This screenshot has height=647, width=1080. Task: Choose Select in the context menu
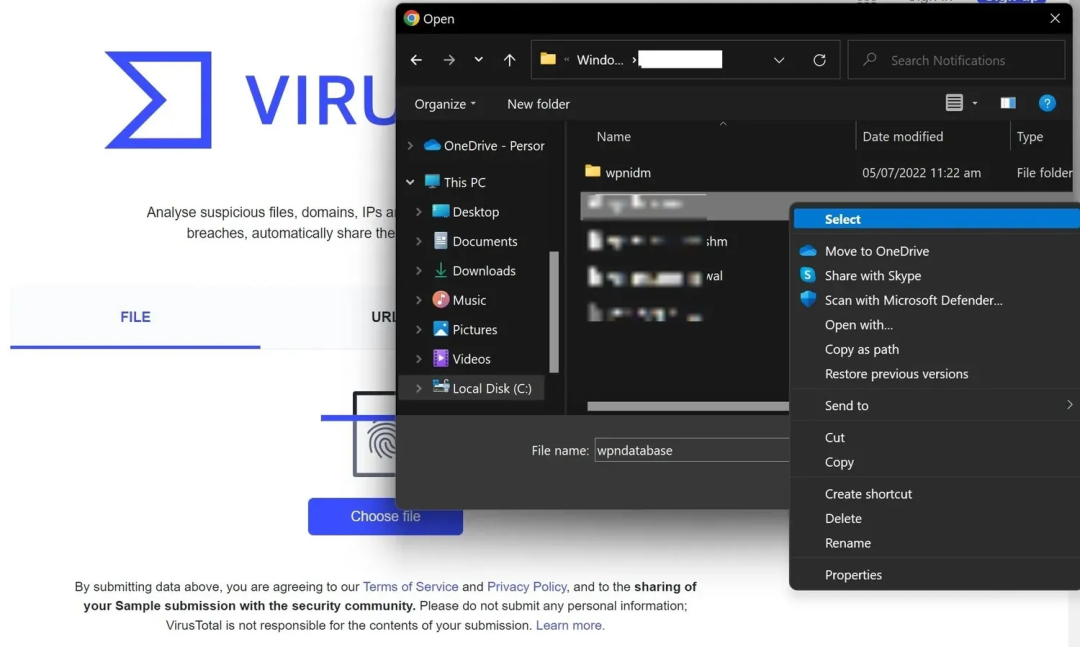point(843,219)
